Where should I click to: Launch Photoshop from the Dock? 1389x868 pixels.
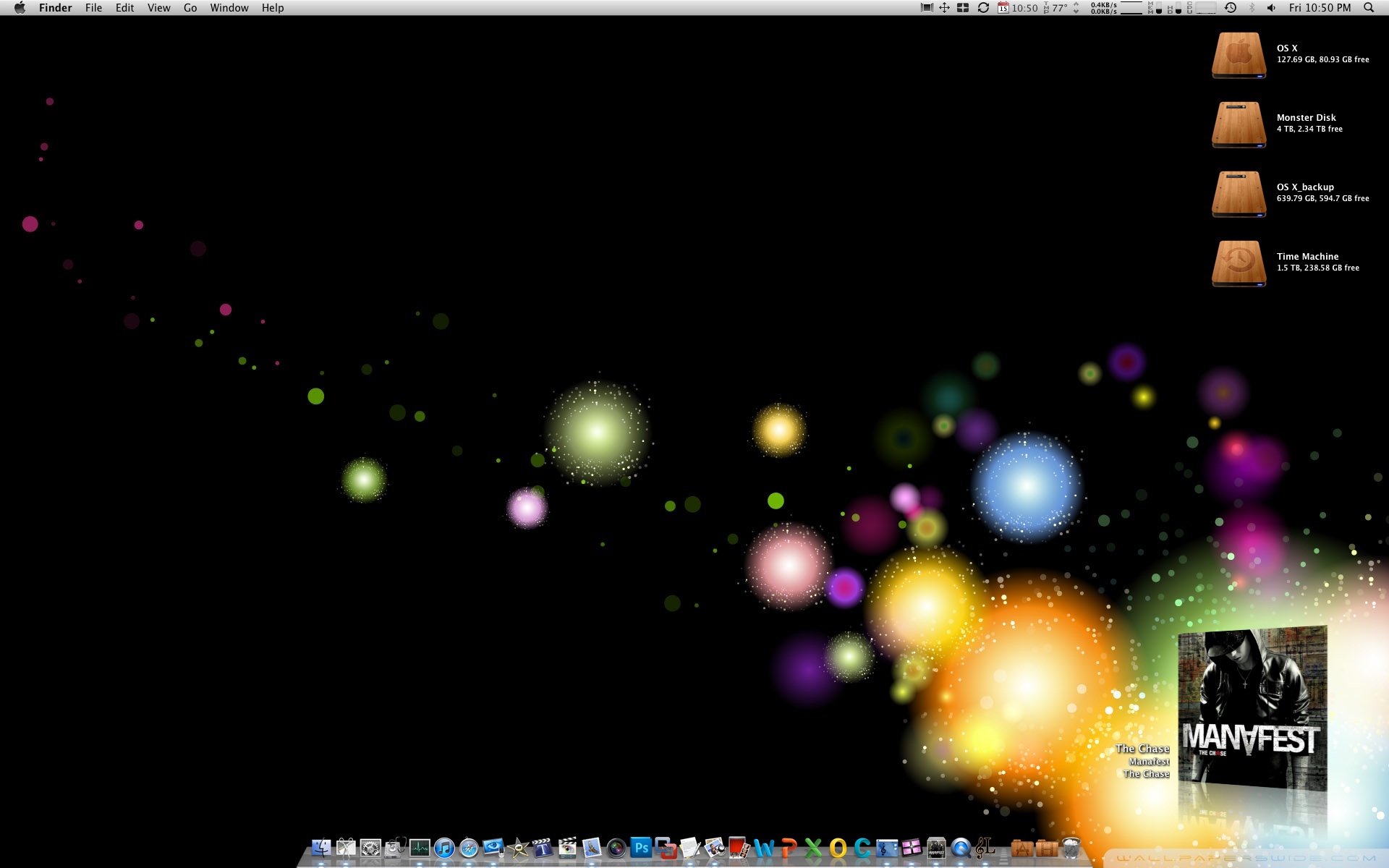pos(641,847)
